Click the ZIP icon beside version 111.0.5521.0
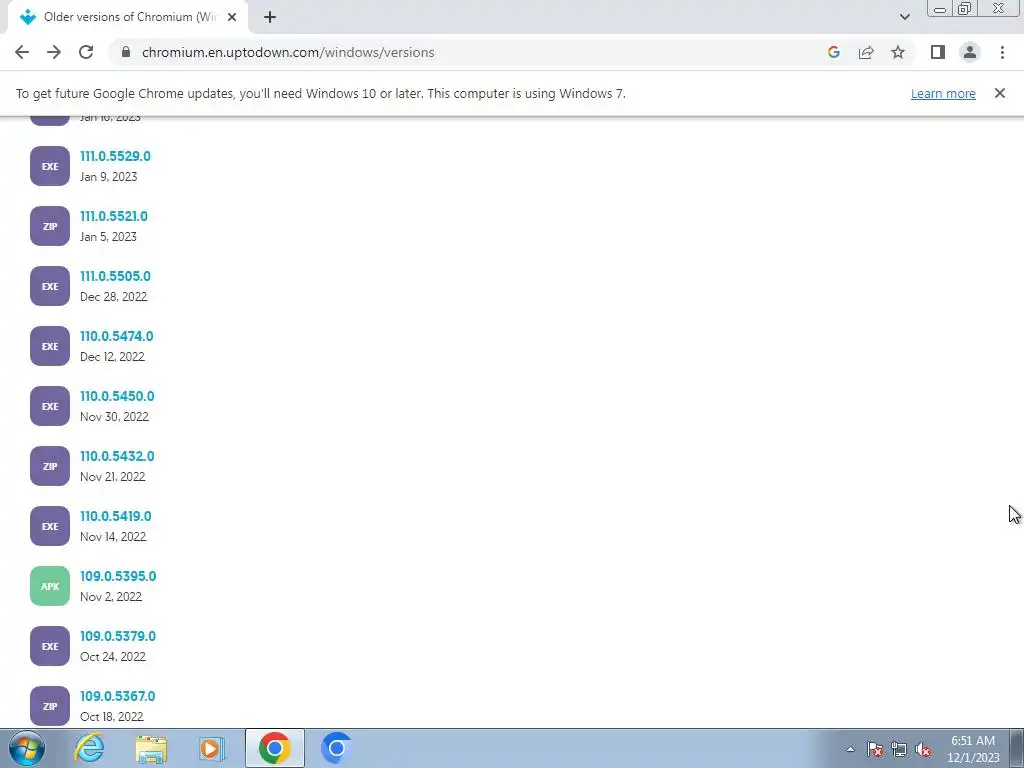Image resolution: width=1024 pixels, height=768 pixels. (50, 226)
